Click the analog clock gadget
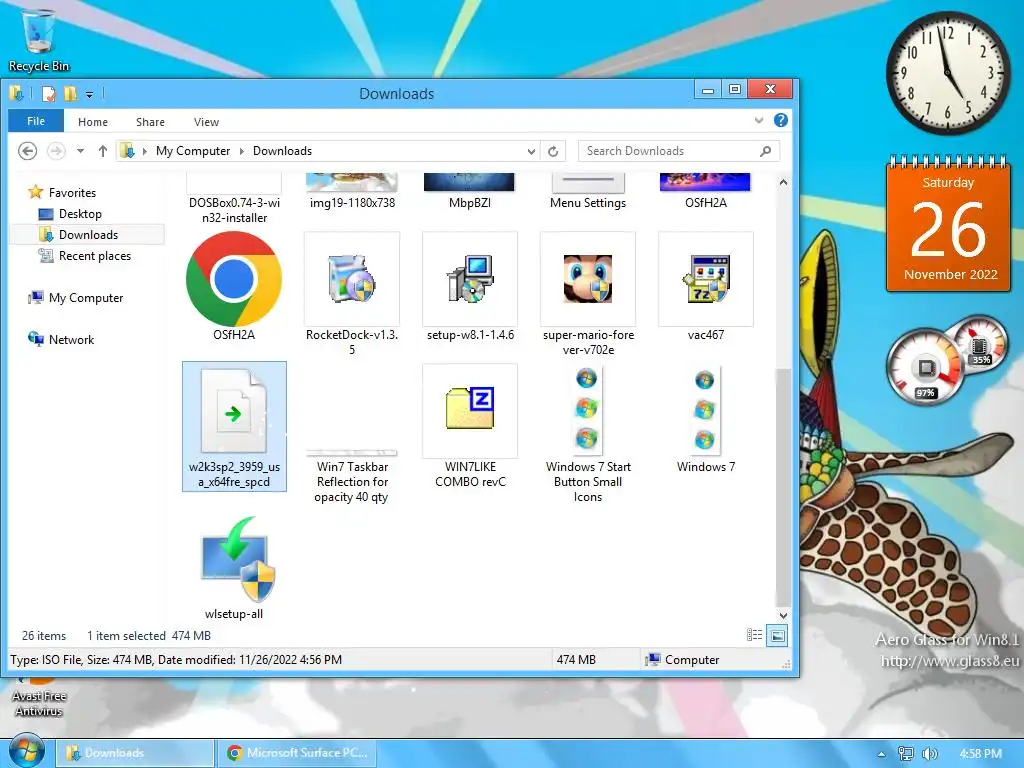Viewport: 1024px width, 768px height. [x=948, y=72]
